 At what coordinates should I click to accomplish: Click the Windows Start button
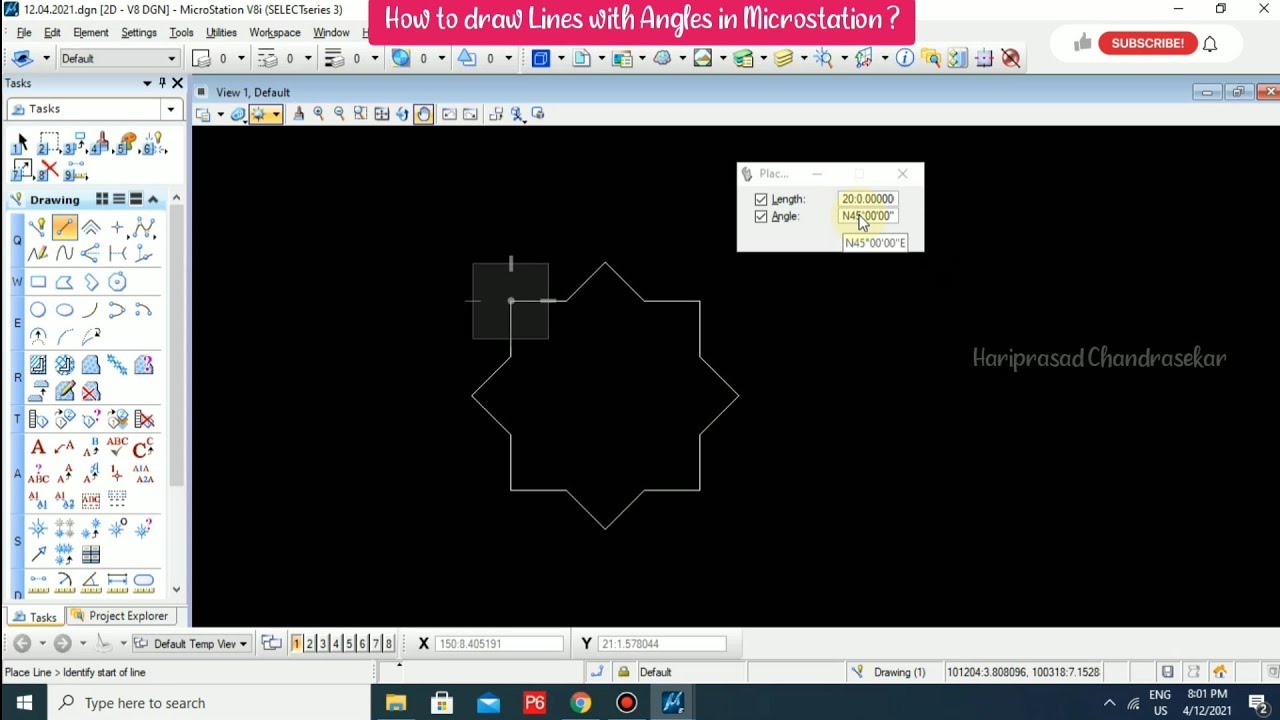[x=24, y=703]
